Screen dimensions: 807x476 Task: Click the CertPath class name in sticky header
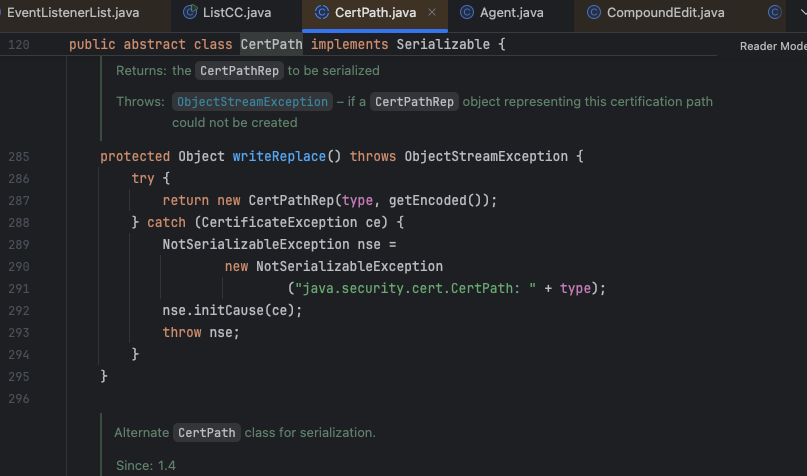point(271,45)
